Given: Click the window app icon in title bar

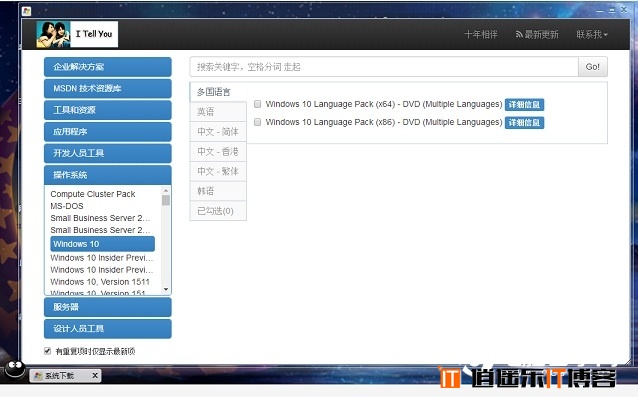Looking at the screenshot, I should 27,11.
